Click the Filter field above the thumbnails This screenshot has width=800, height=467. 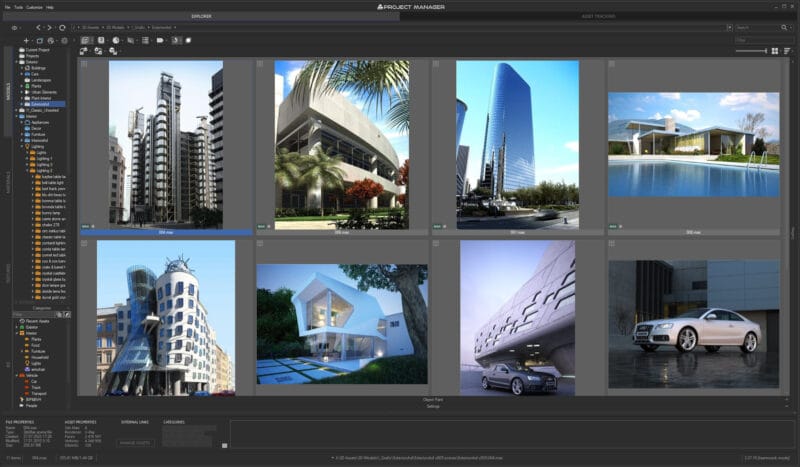point(764,40)
